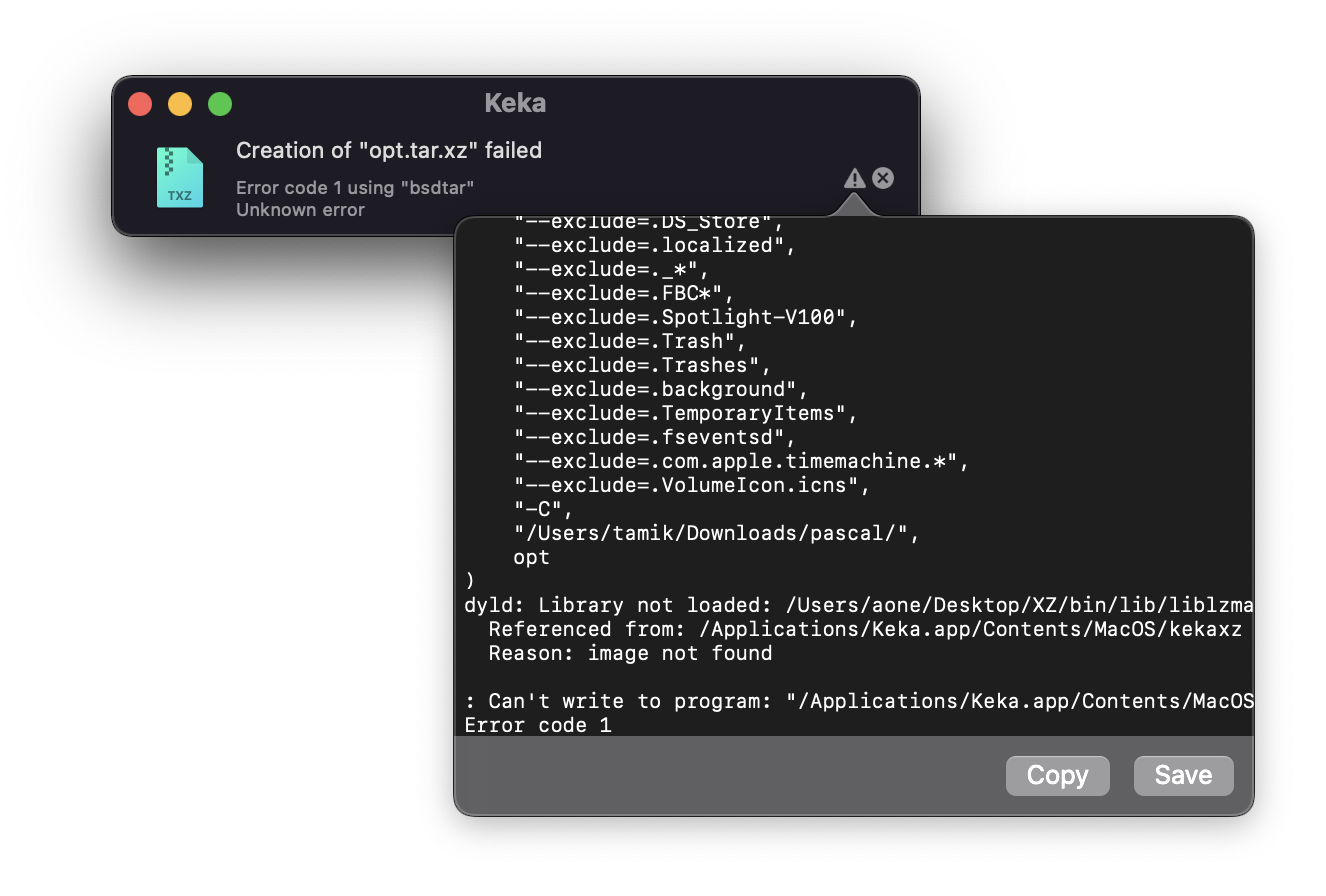The height and width of the screenshot is (896, 1326).
Task: Click 'Error code 1 using "bsdtar"' text
Action: [x=355, y=187]
